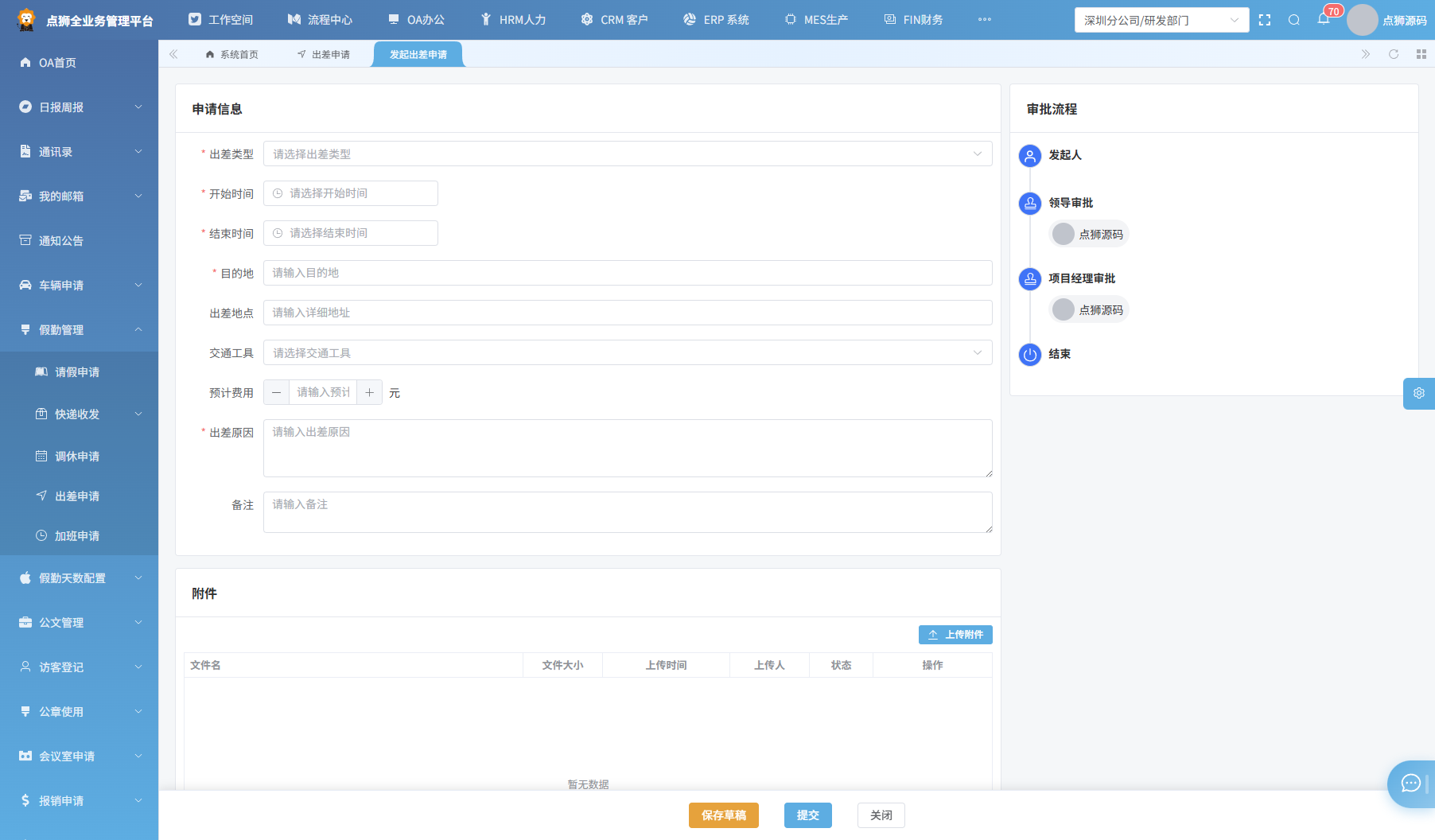Collapse tabs with left double-arrow icon

click(173, 54)
